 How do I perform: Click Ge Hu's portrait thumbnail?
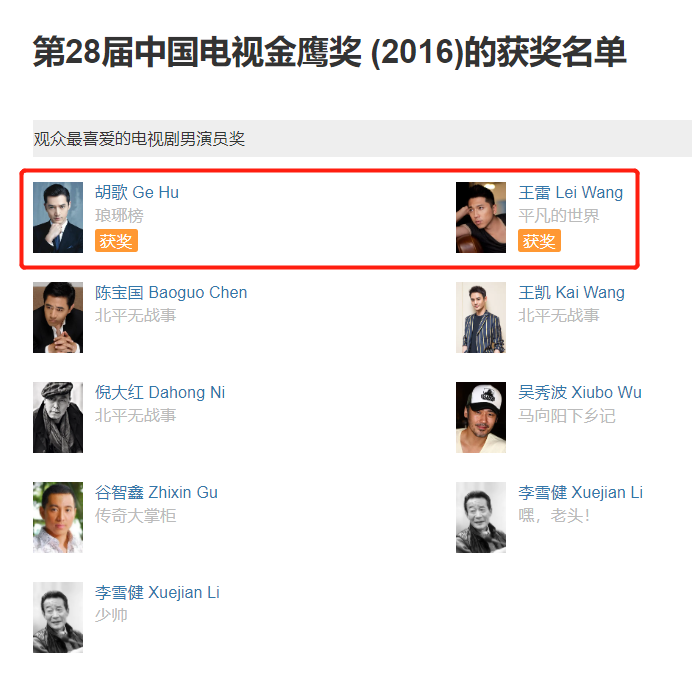[58, 217]
